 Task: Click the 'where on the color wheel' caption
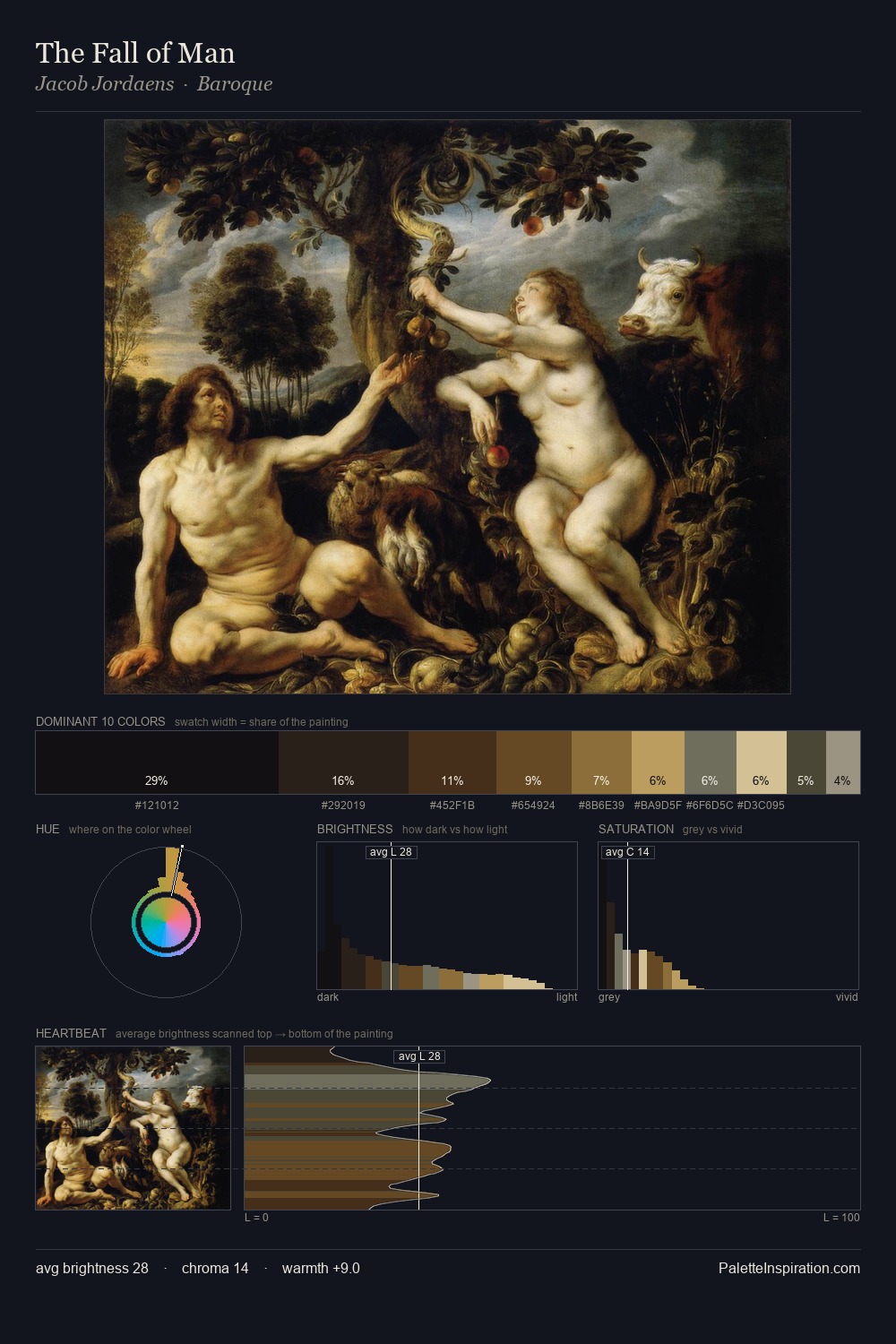[130, 830]
